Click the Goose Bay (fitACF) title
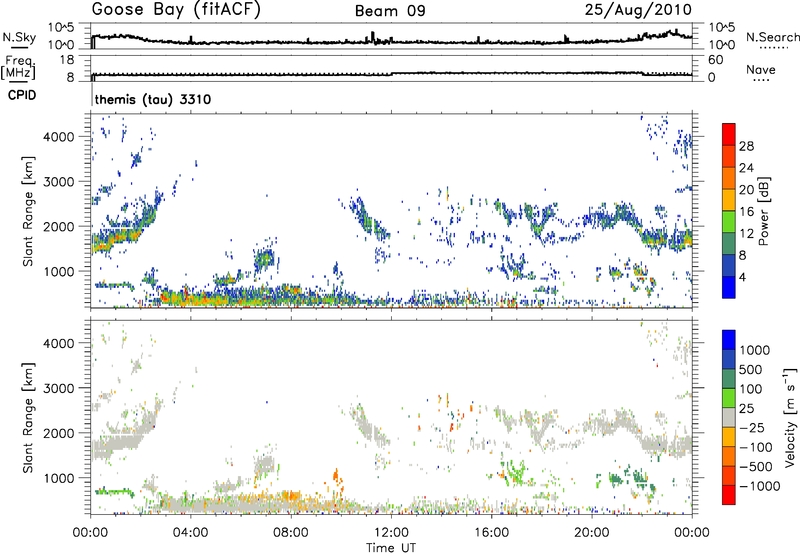Viewport: 800px width, 554px height. [176, 10]
